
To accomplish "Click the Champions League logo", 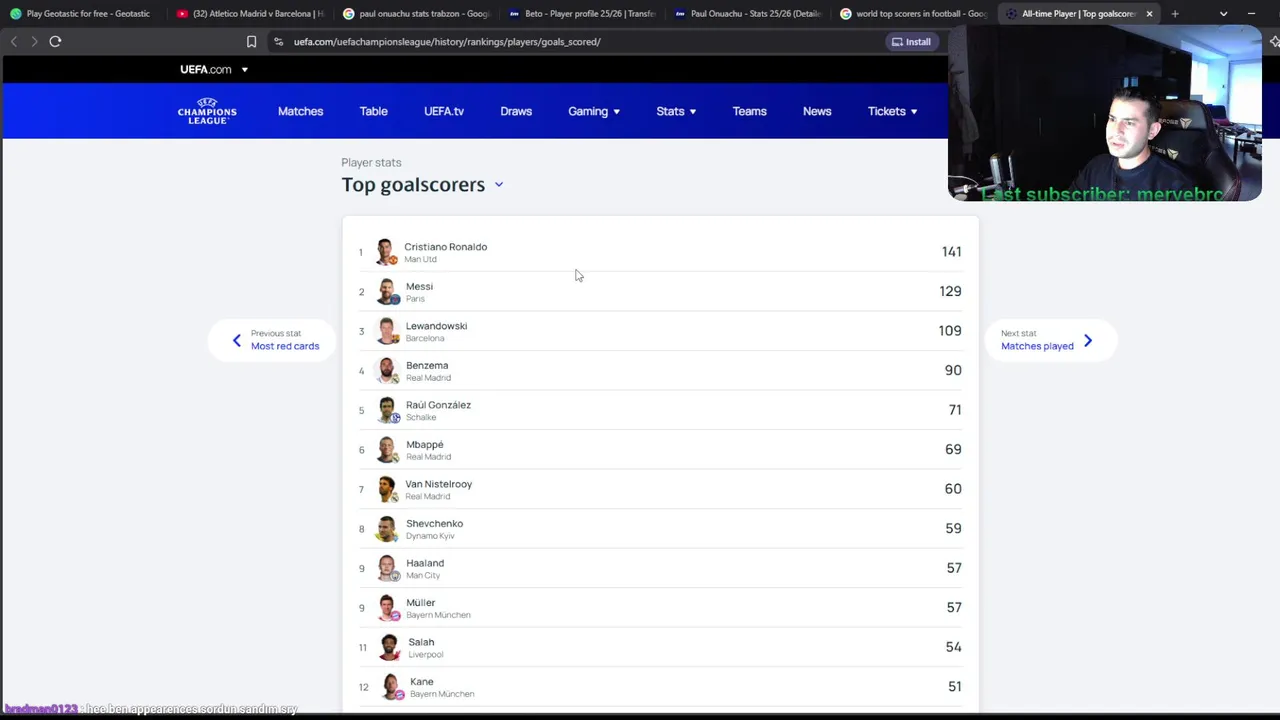I will point(207,111).
